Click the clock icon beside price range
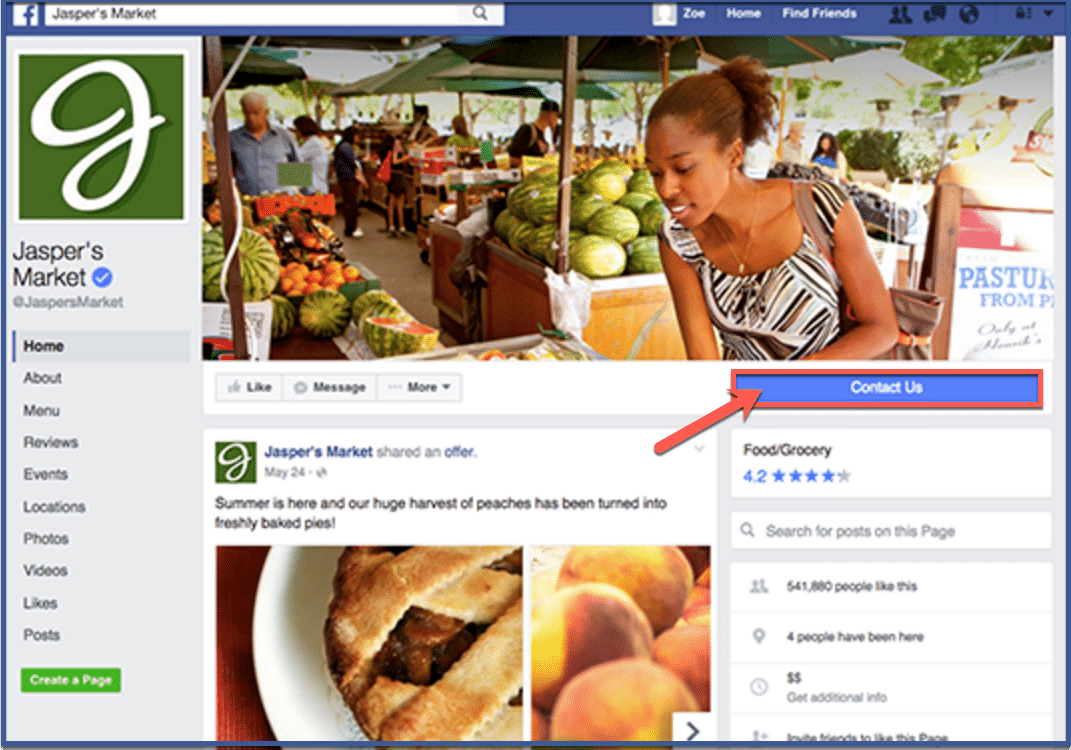Viewport: 1071px width, 750px height. point(758,686)
